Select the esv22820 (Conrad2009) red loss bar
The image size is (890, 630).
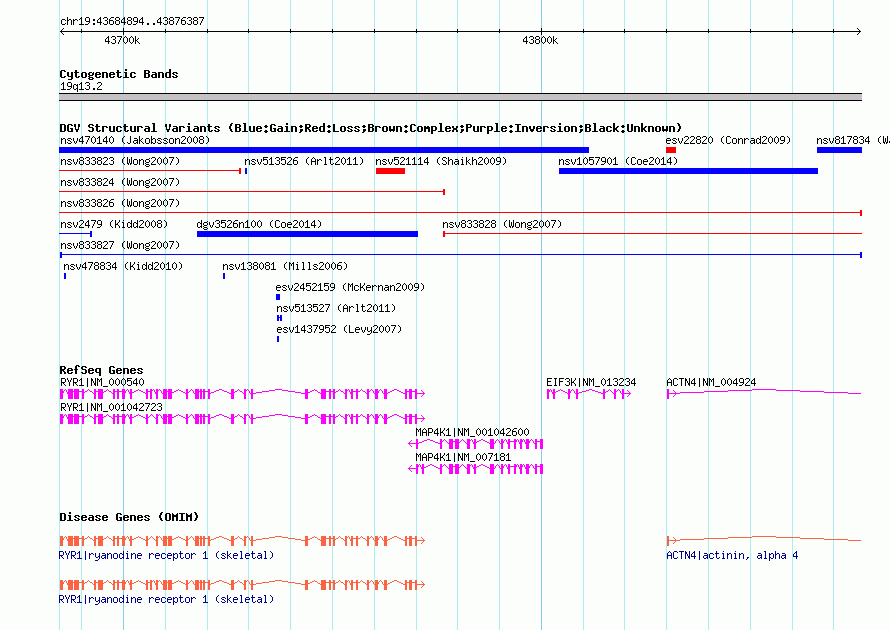pyautogui.click(x=671, y=150)
